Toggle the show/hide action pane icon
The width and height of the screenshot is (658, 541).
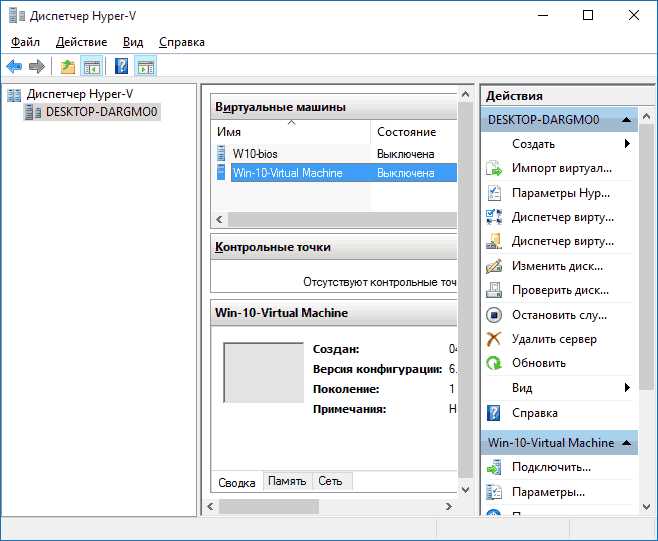(146, 66)
